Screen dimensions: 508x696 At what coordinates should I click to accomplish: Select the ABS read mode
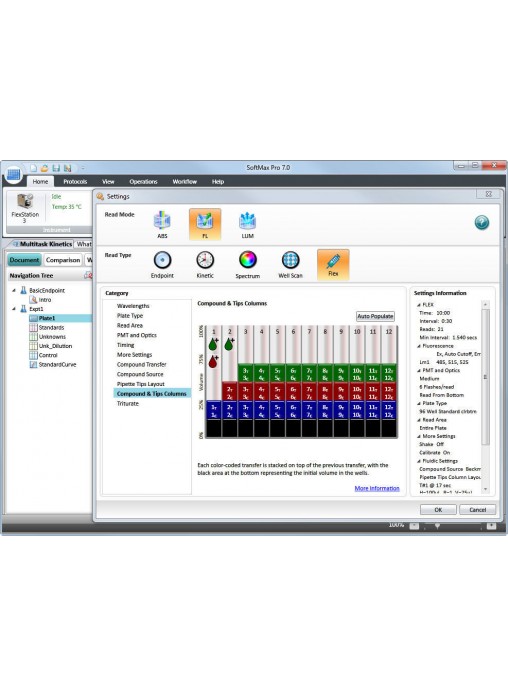(x=162, y=225)
